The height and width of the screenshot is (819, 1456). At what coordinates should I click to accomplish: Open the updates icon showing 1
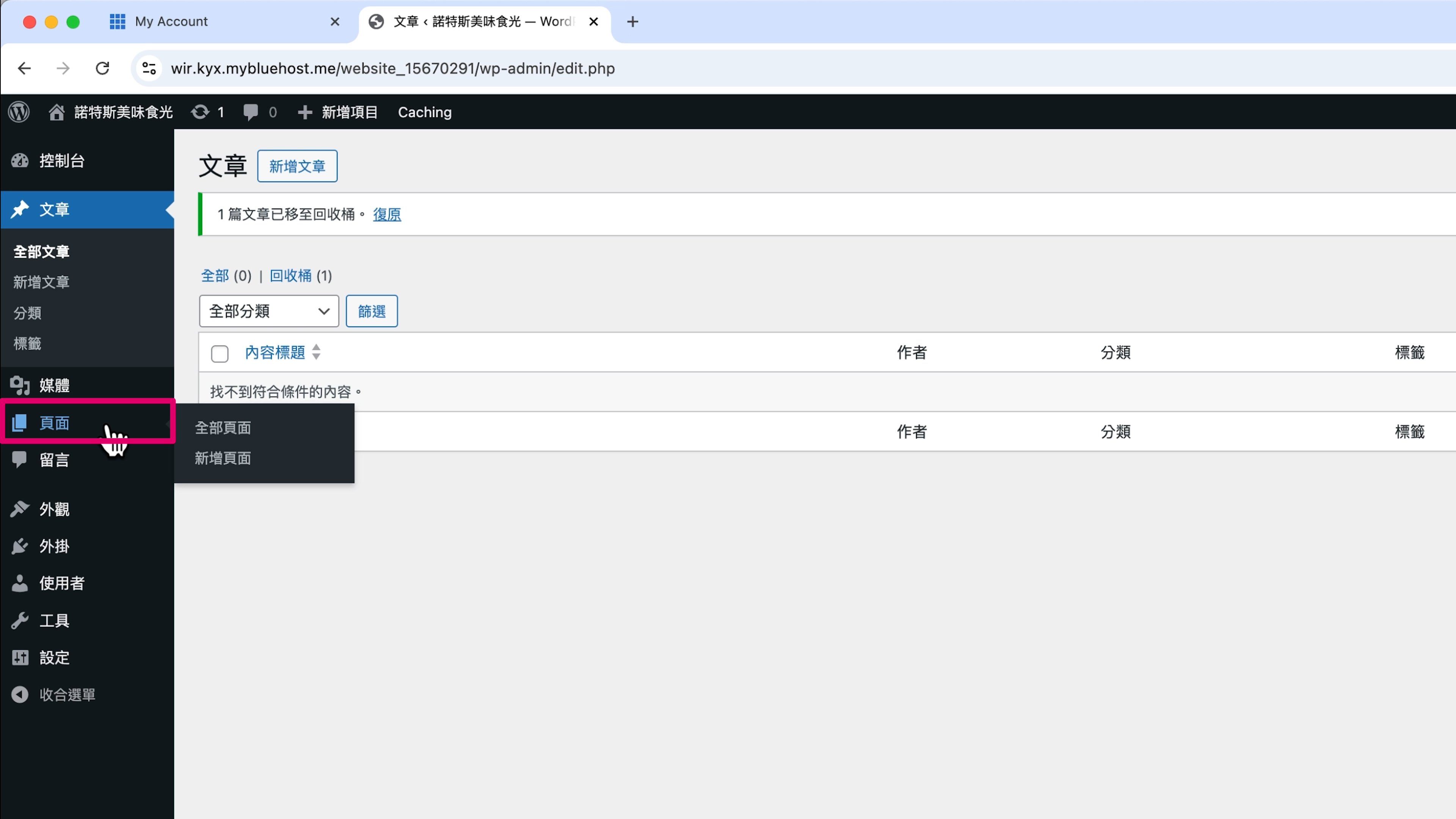tap(200, 112)
